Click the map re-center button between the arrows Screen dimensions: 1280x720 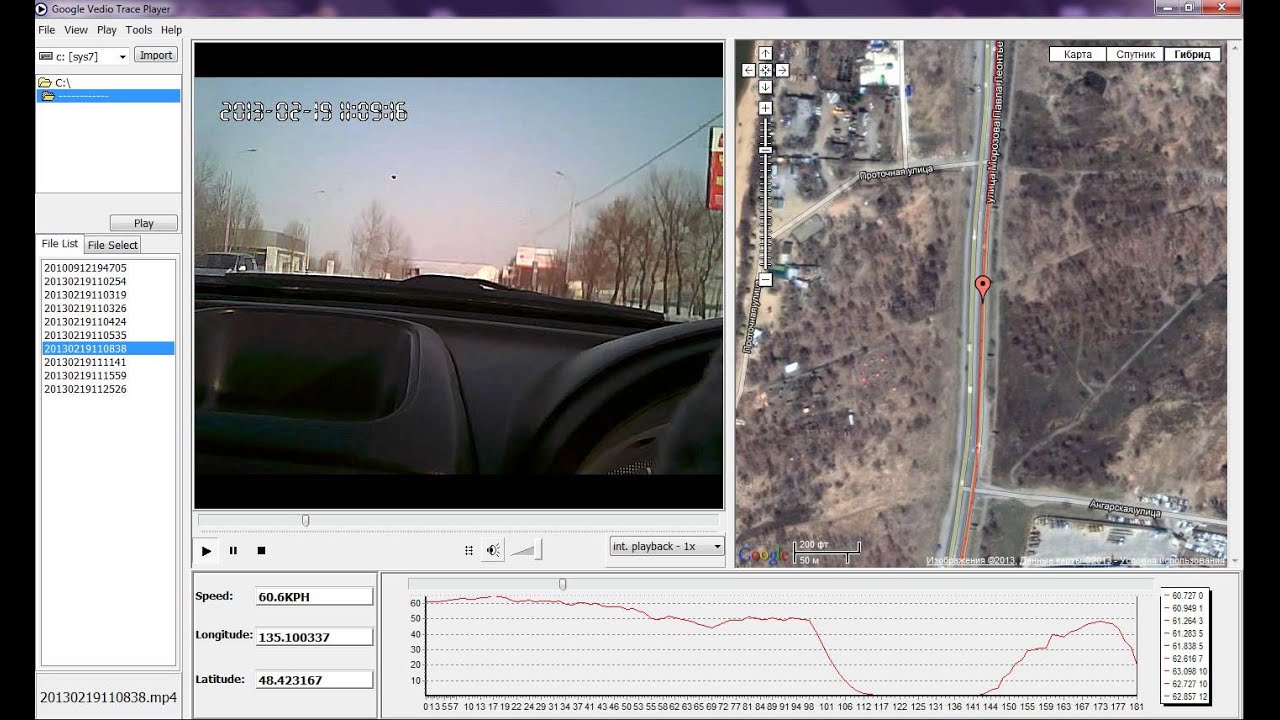tap(765, 70)
